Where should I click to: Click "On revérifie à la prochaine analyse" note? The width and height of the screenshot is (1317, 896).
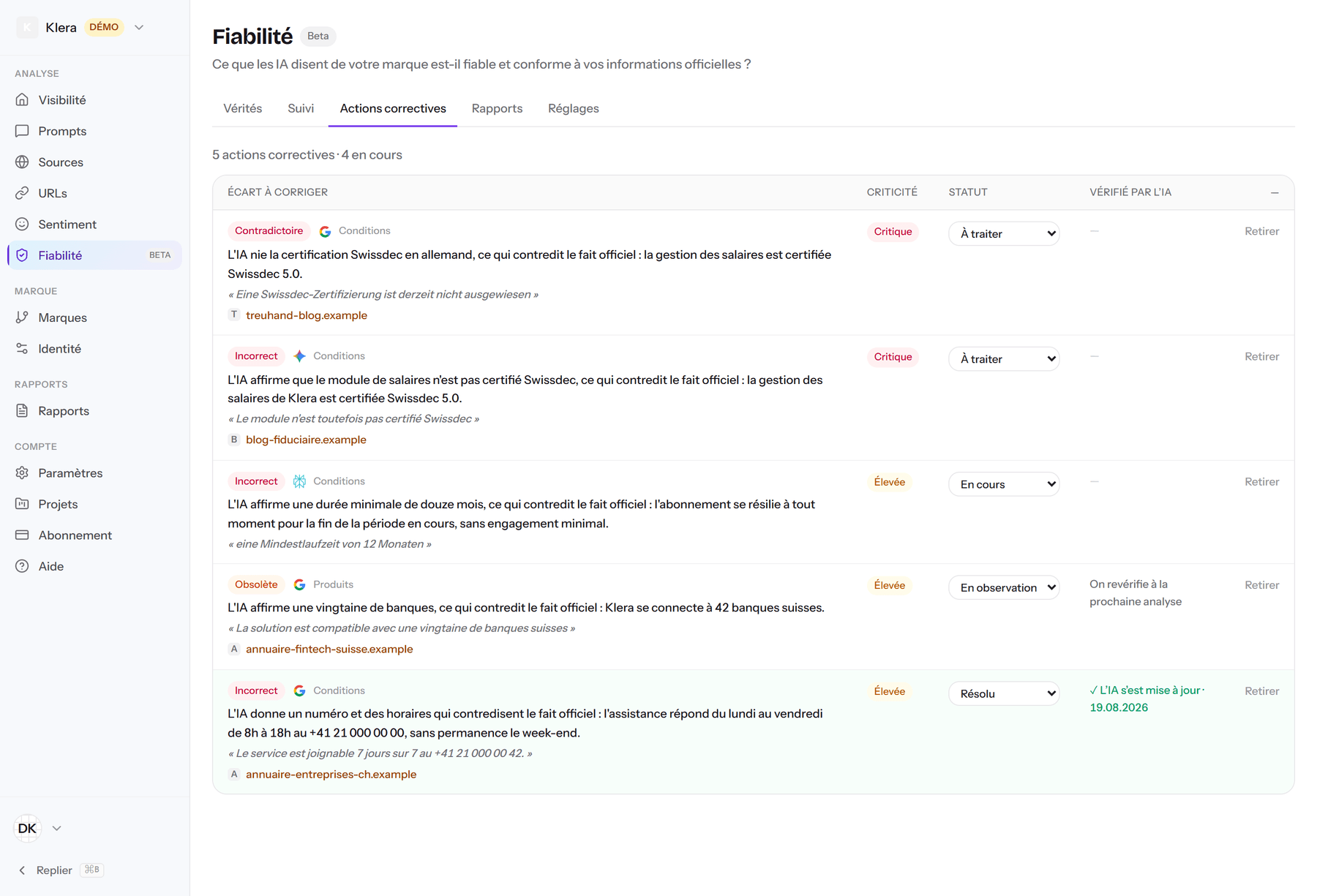tap(1136, 592)
